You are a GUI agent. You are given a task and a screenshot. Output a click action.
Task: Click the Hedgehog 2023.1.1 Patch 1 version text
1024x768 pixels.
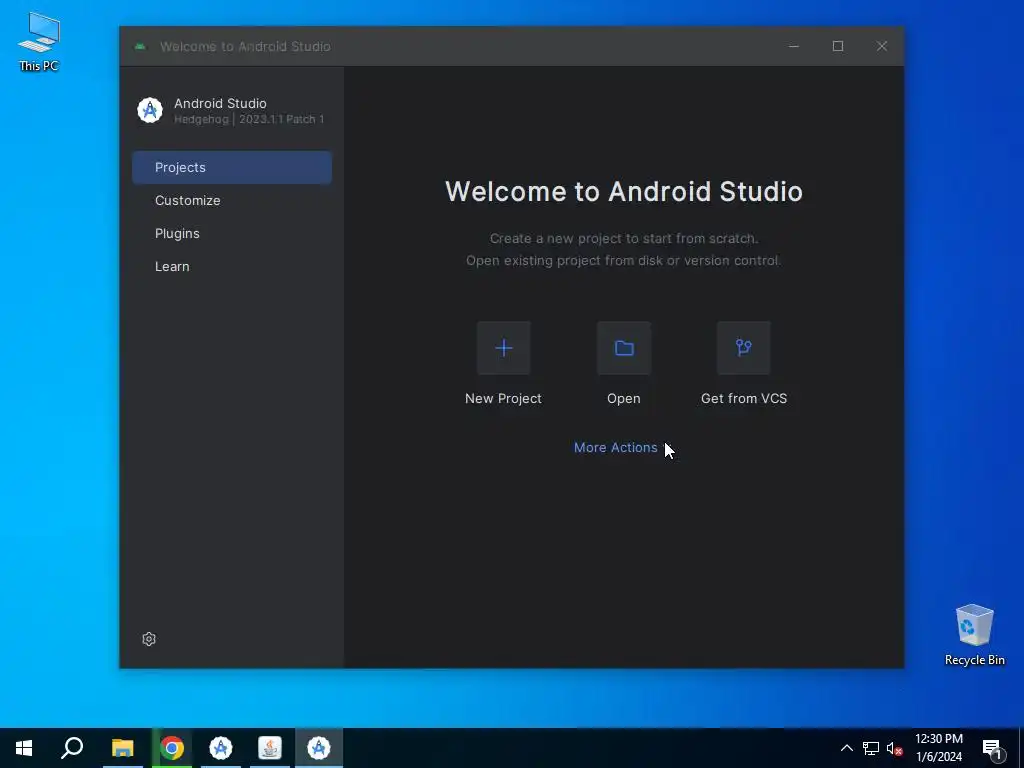click(249, 119)
